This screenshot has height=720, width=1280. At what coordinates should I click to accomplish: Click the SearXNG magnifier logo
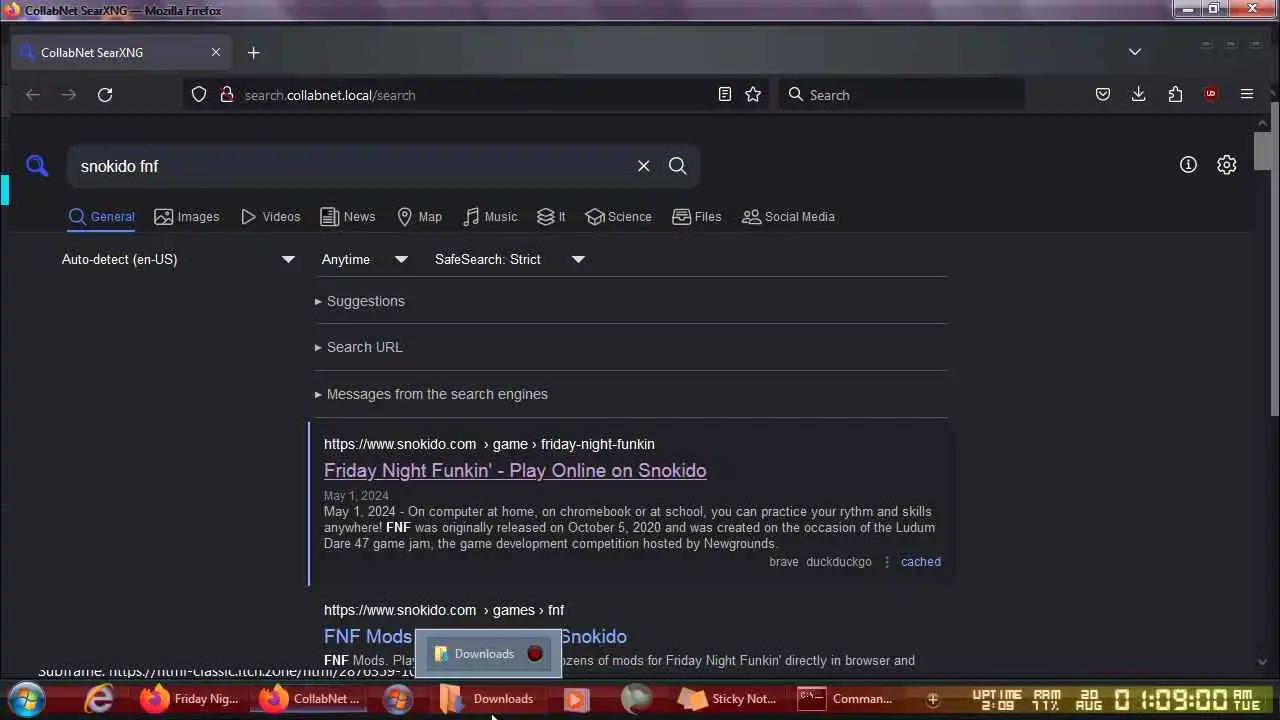coord(37,166)
